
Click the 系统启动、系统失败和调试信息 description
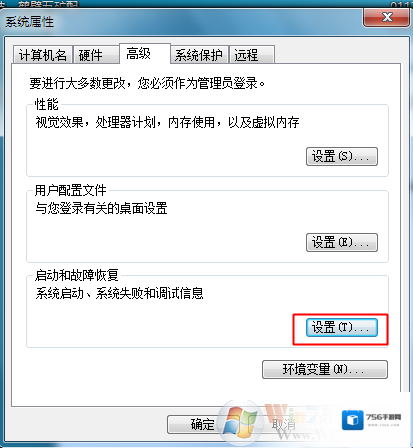click(x=119, y=293)
